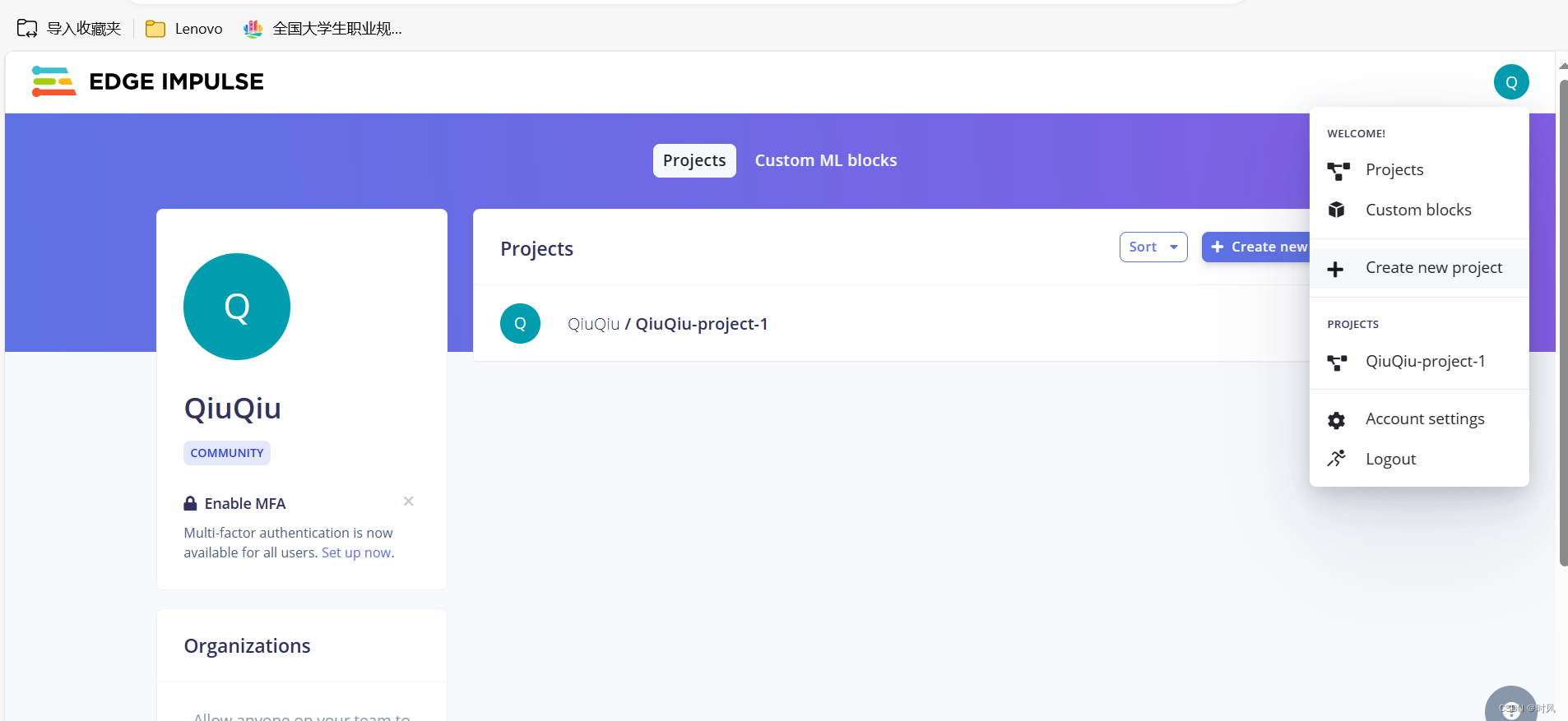Click the colorful bookmark icon for 全国大学生职业规
Image resolution: width=1568 pixels, height=721 pixels.
[253, 29]
